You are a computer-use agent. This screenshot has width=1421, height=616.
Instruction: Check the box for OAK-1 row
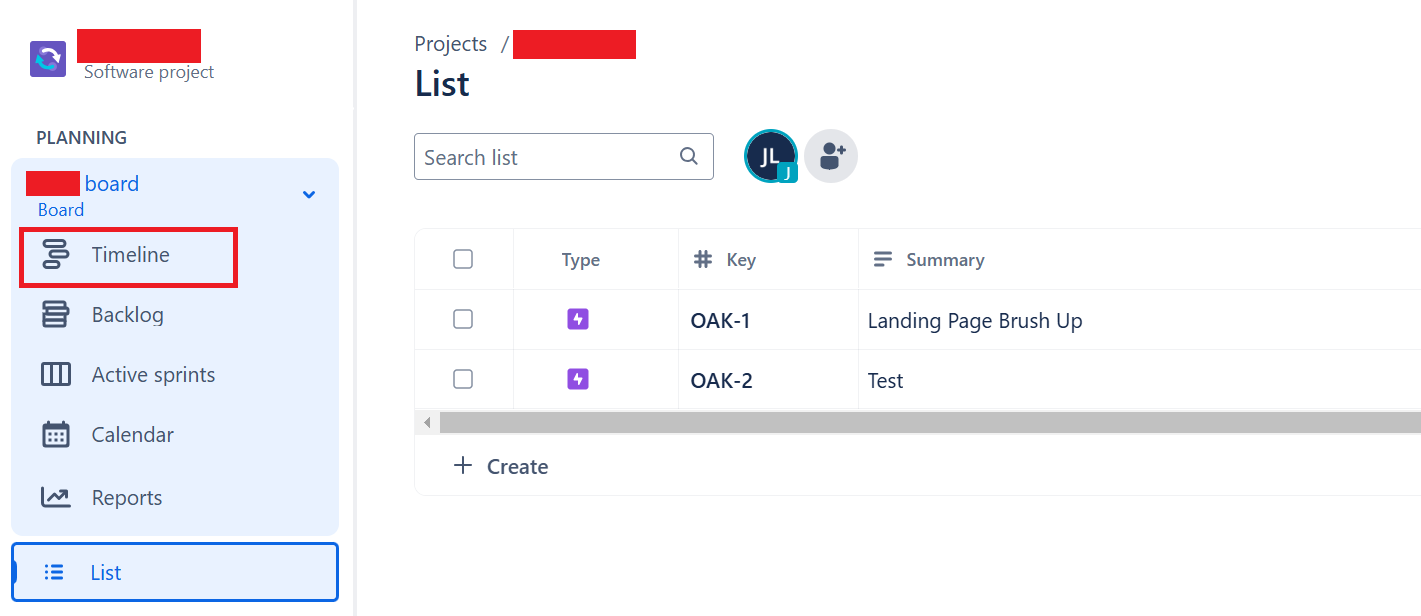pyautogui.click(x=463, y=319)
